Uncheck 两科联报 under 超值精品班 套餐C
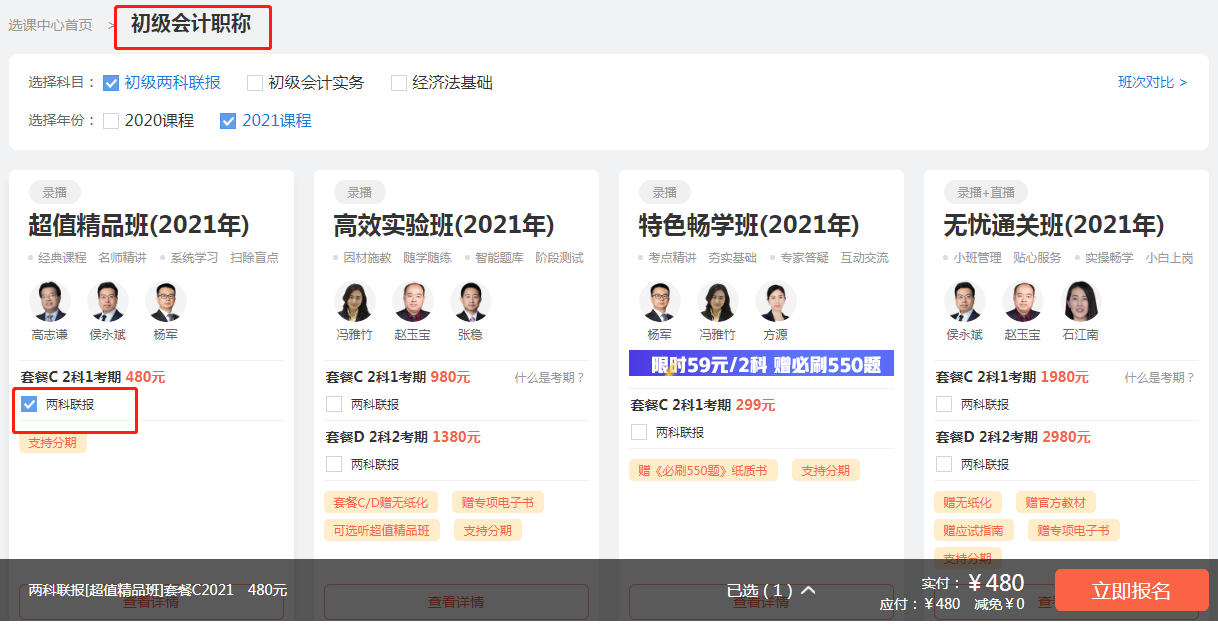Image resolution: width=1218 pixels, height=628 pixels. 29,404
